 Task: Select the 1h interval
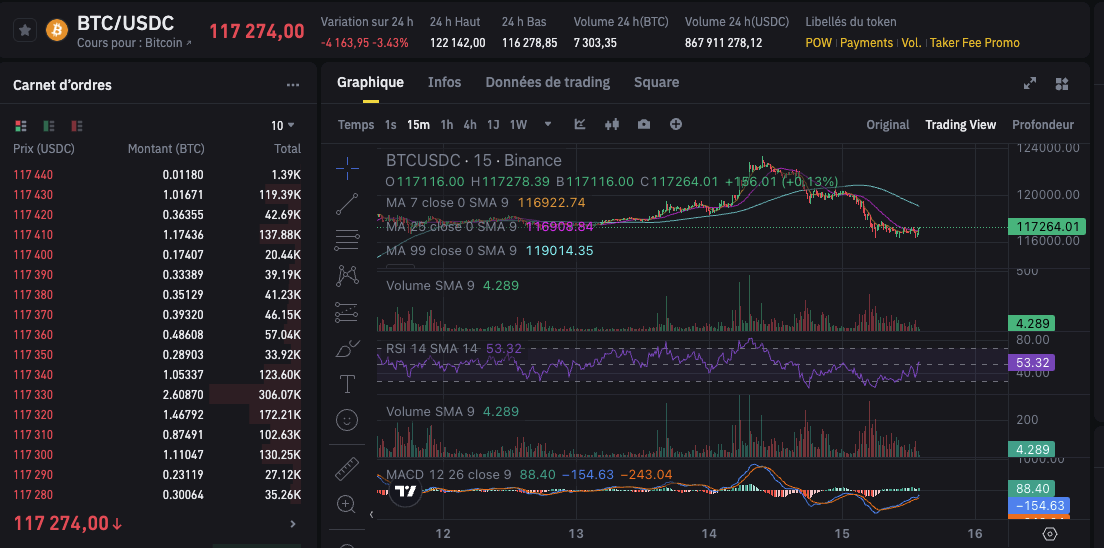446,125
